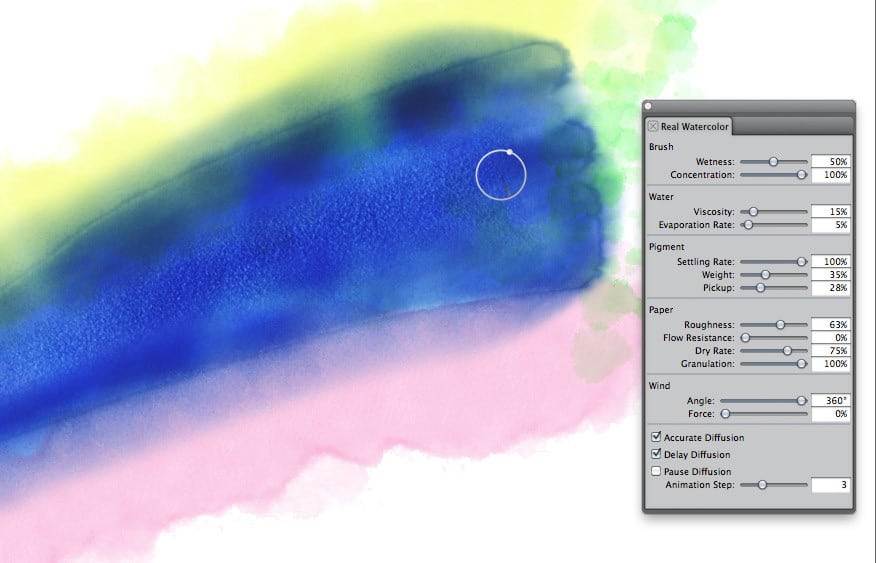Click the Animation Step value field

click(x=831, y=485)
